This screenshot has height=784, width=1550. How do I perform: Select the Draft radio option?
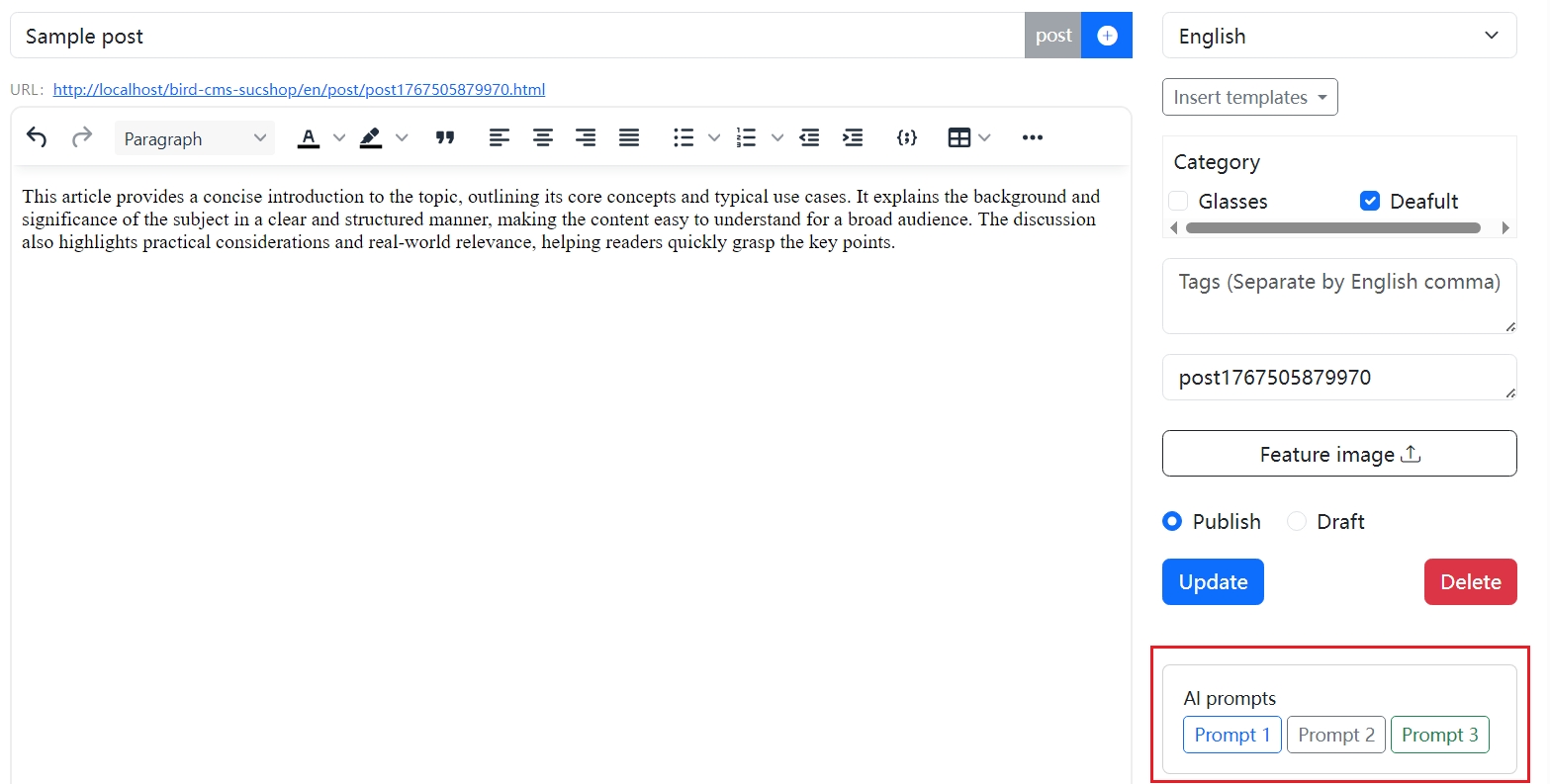(1297, 521)
